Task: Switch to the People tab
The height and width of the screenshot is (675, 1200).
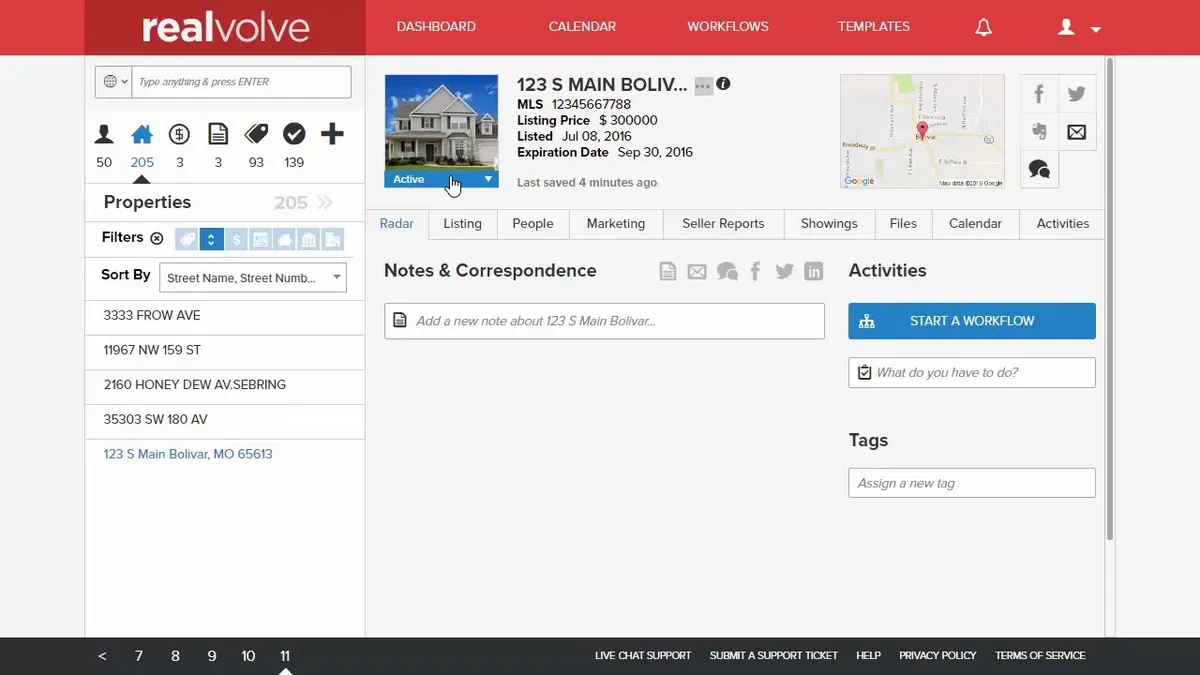Action: [533, 224]
